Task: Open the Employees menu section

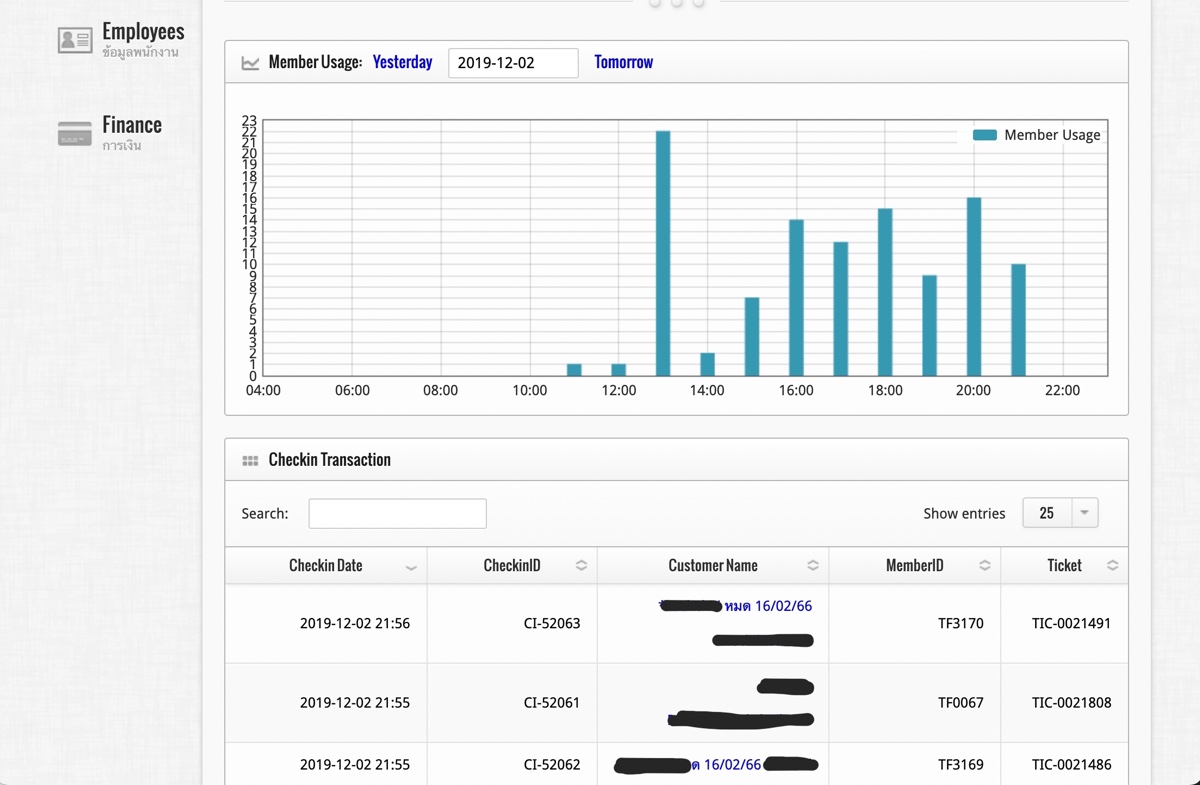Action: pos(143,33)
